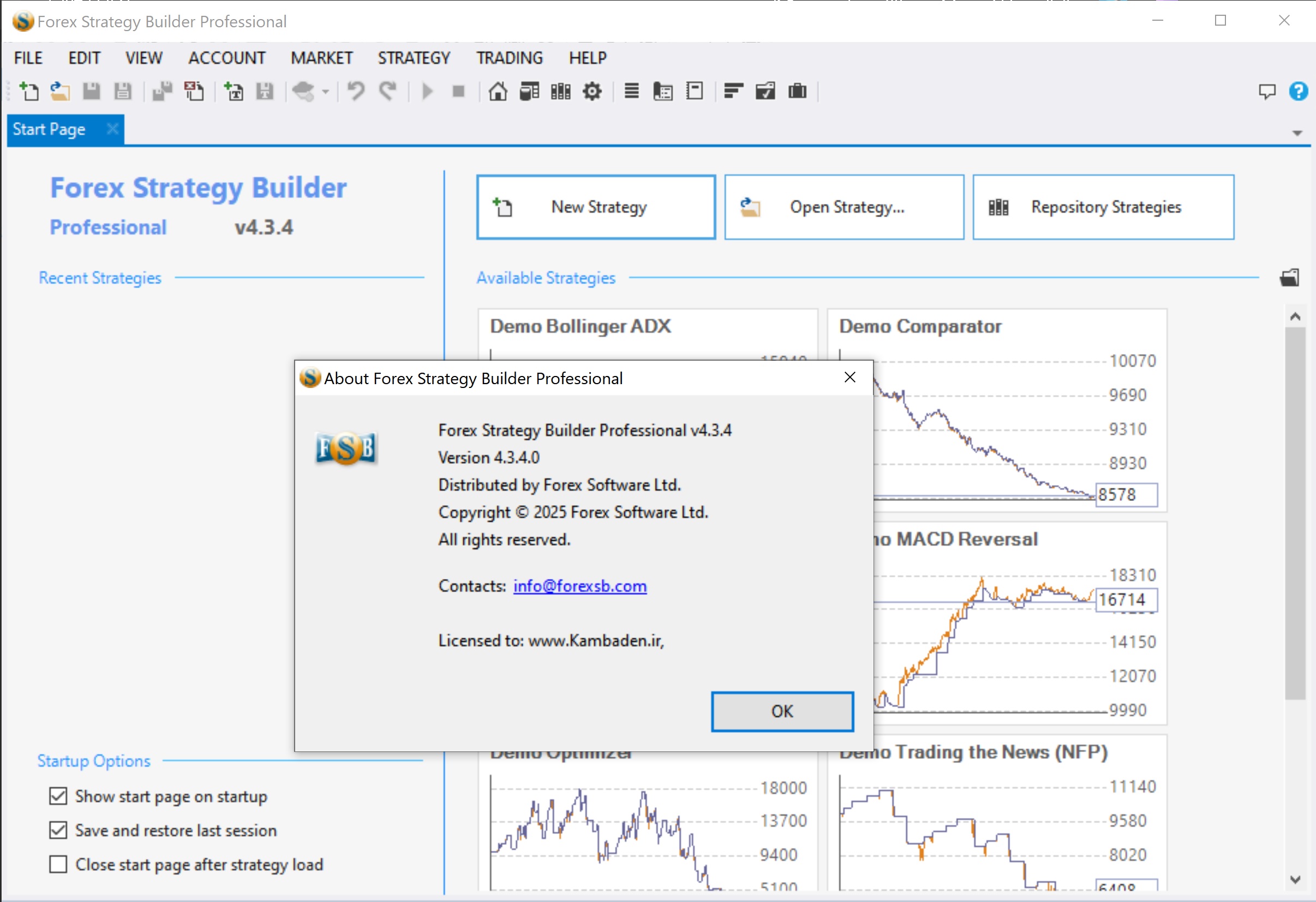Click the toolbar books repository icon

point(560,91)
